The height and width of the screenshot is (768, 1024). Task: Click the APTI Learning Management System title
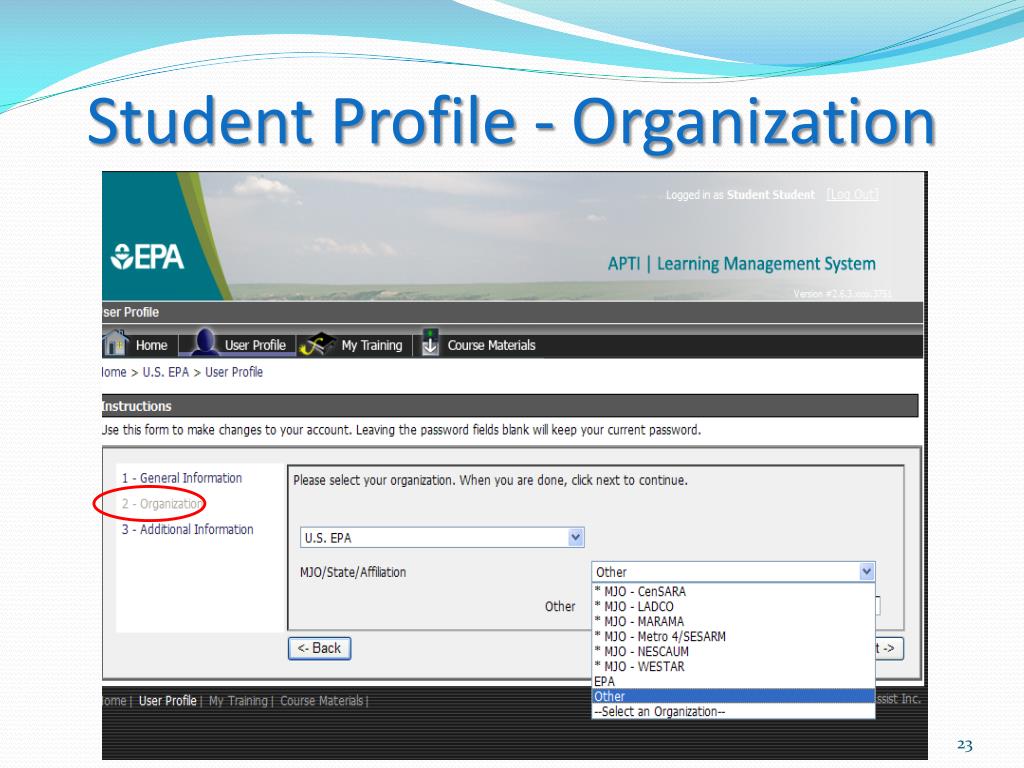(741, 264)
